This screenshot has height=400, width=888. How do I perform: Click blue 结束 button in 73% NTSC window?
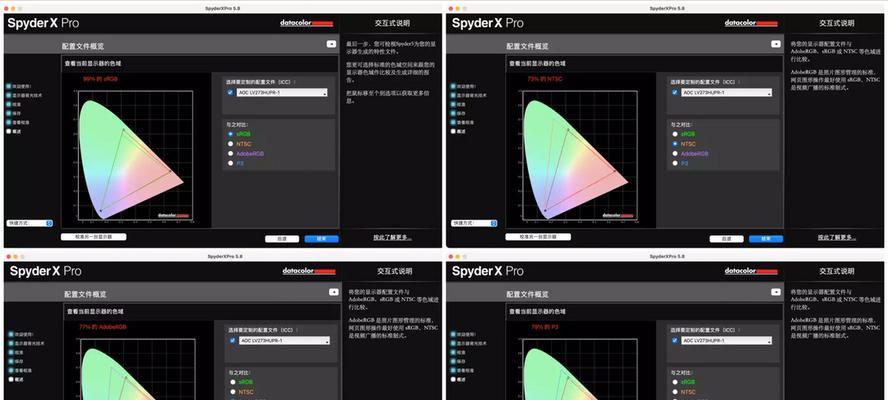coord(766,239)
